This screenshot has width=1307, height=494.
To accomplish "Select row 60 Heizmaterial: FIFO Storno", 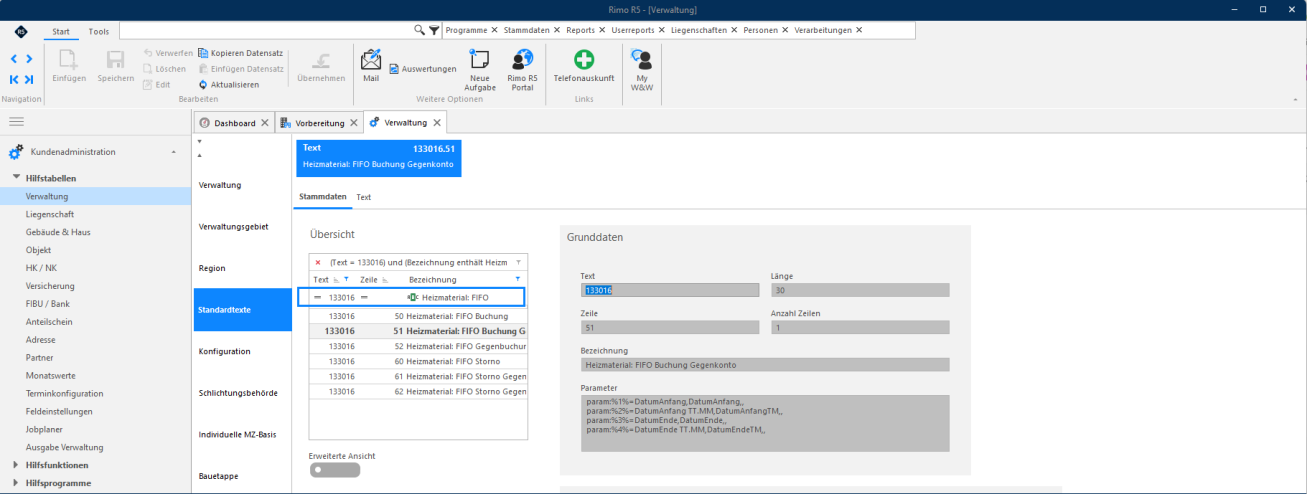I will point(418,361).
